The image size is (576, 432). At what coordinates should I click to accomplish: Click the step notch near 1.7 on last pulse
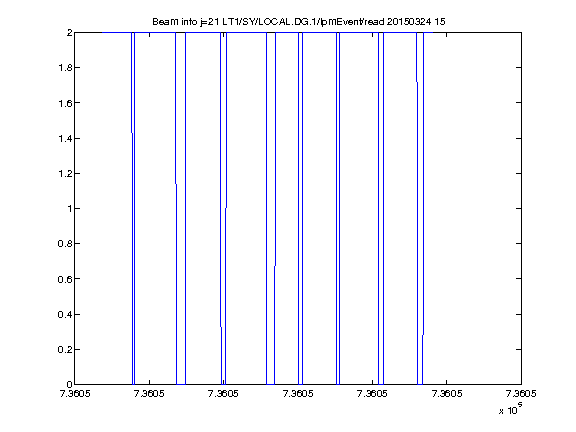pos(417,82)
